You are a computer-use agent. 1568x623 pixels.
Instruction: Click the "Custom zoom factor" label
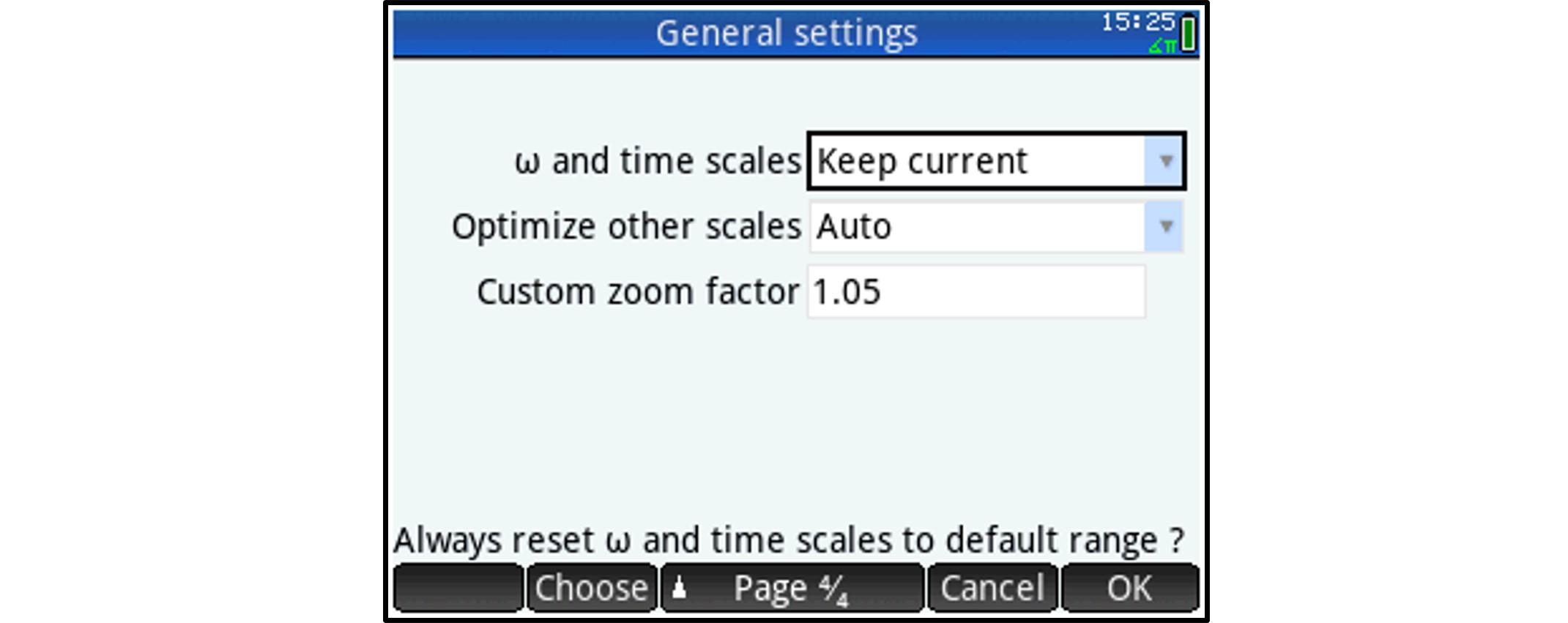coord(637,292)
